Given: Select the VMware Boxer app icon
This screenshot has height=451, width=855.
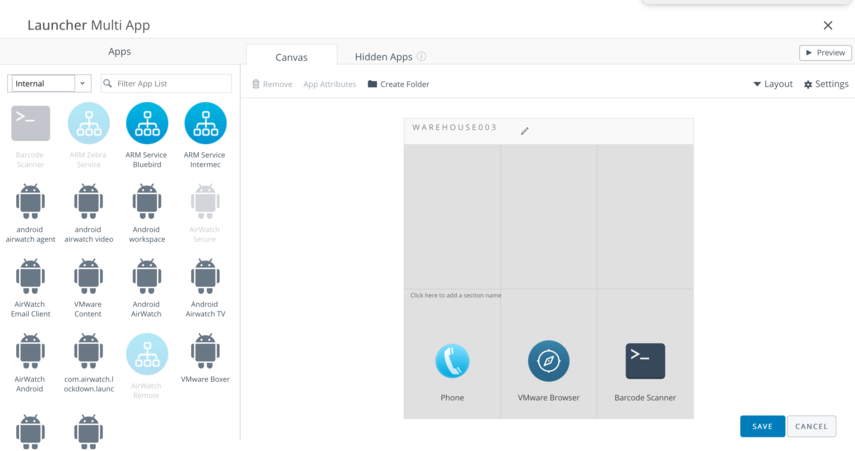Looking at the screenshot, I should click(x=205, y=350).
